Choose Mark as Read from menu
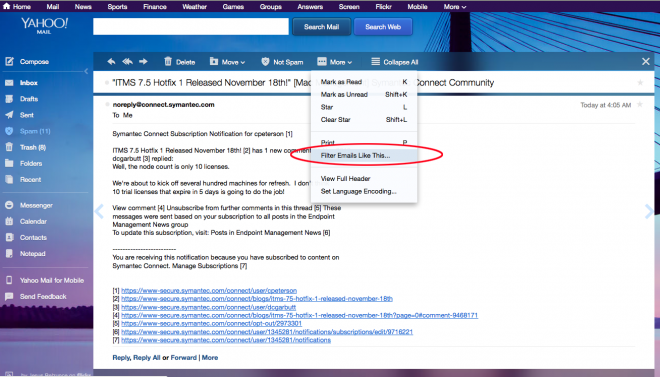Viewport: 660px width, 377px height. 364,82
